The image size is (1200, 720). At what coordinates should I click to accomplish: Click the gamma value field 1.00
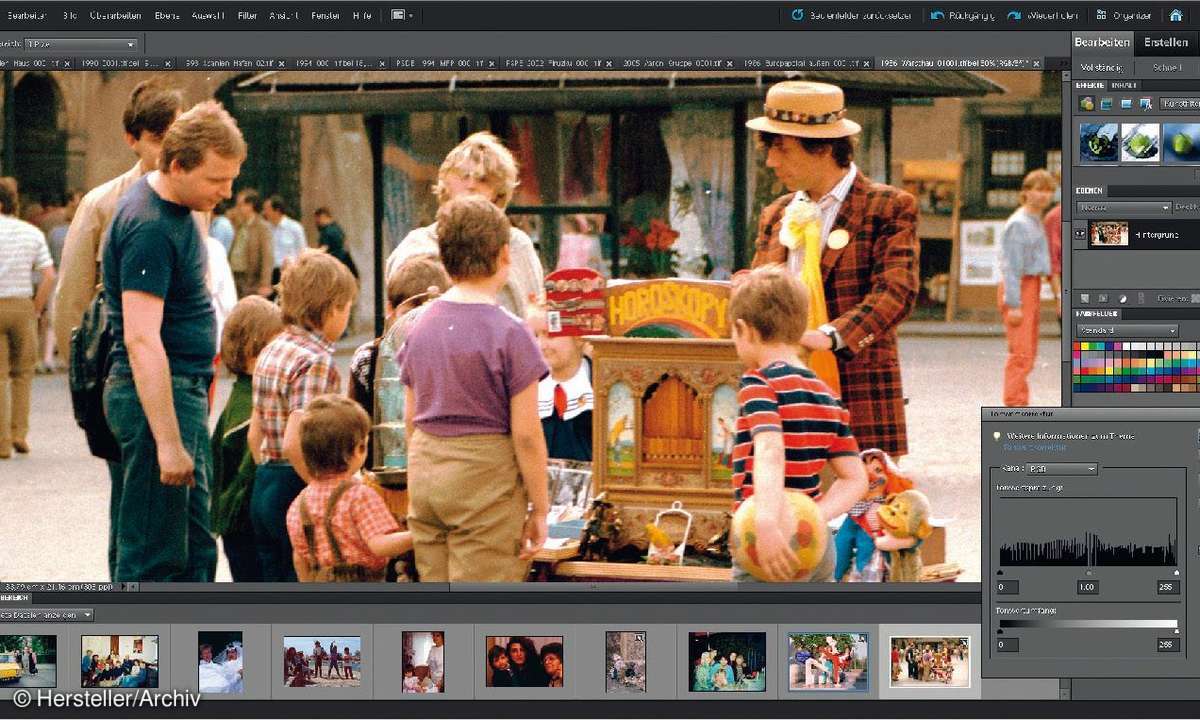pos(1088,587)
